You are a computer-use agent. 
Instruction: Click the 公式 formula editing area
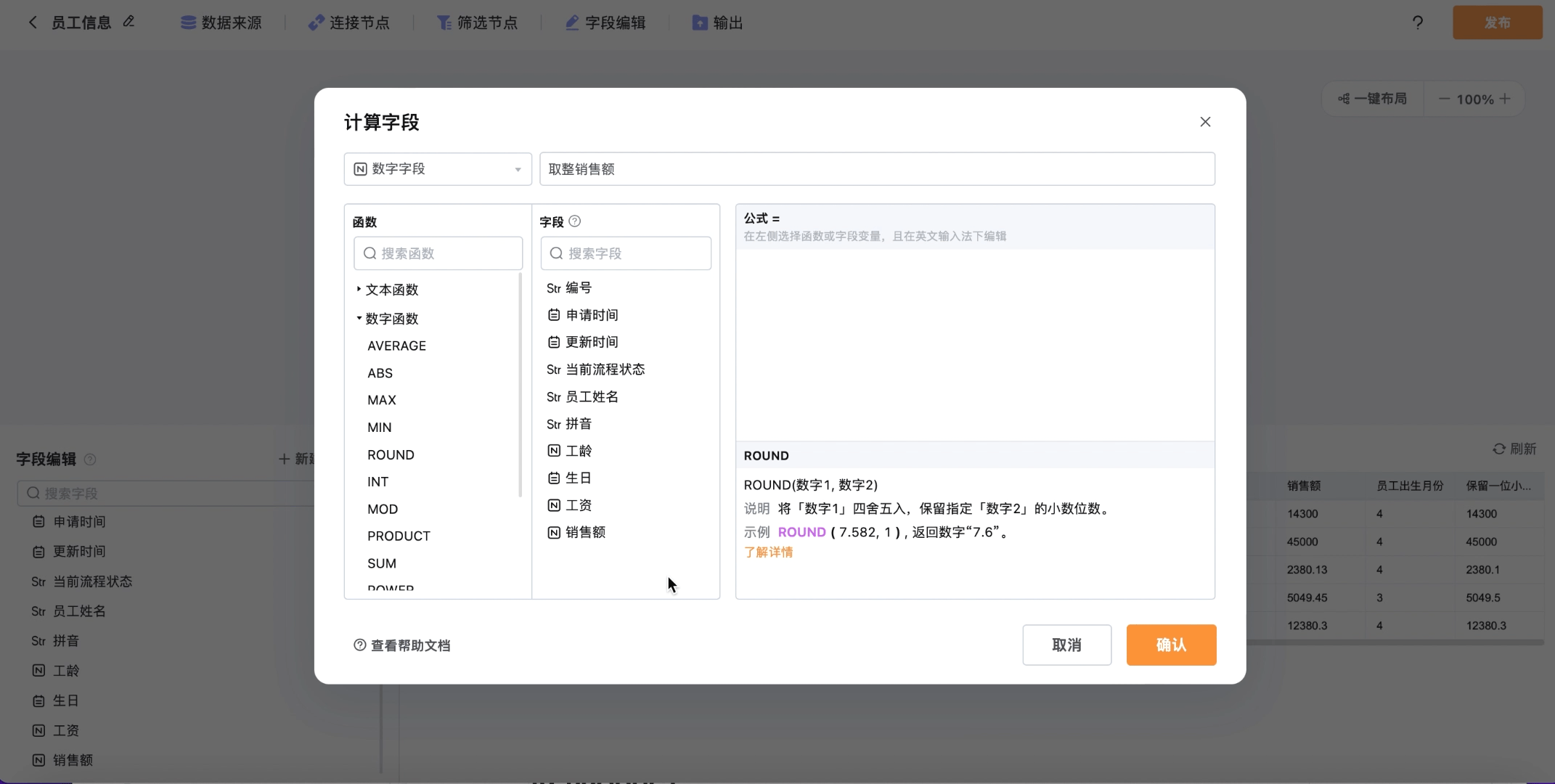(x=975, y=345)
